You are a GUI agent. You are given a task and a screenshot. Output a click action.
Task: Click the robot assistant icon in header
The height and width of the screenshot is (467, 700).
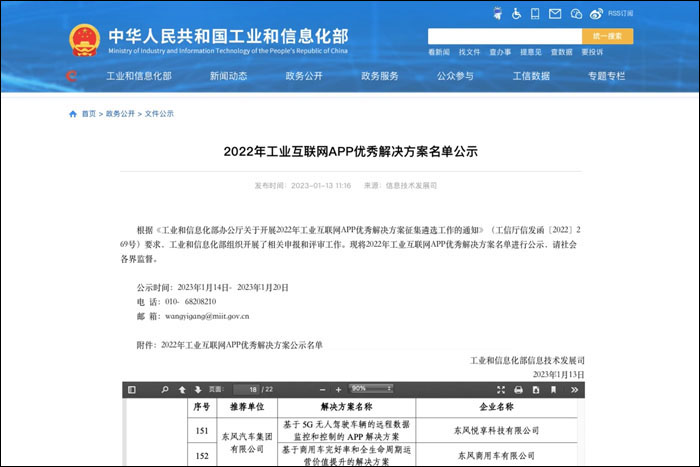497,13
